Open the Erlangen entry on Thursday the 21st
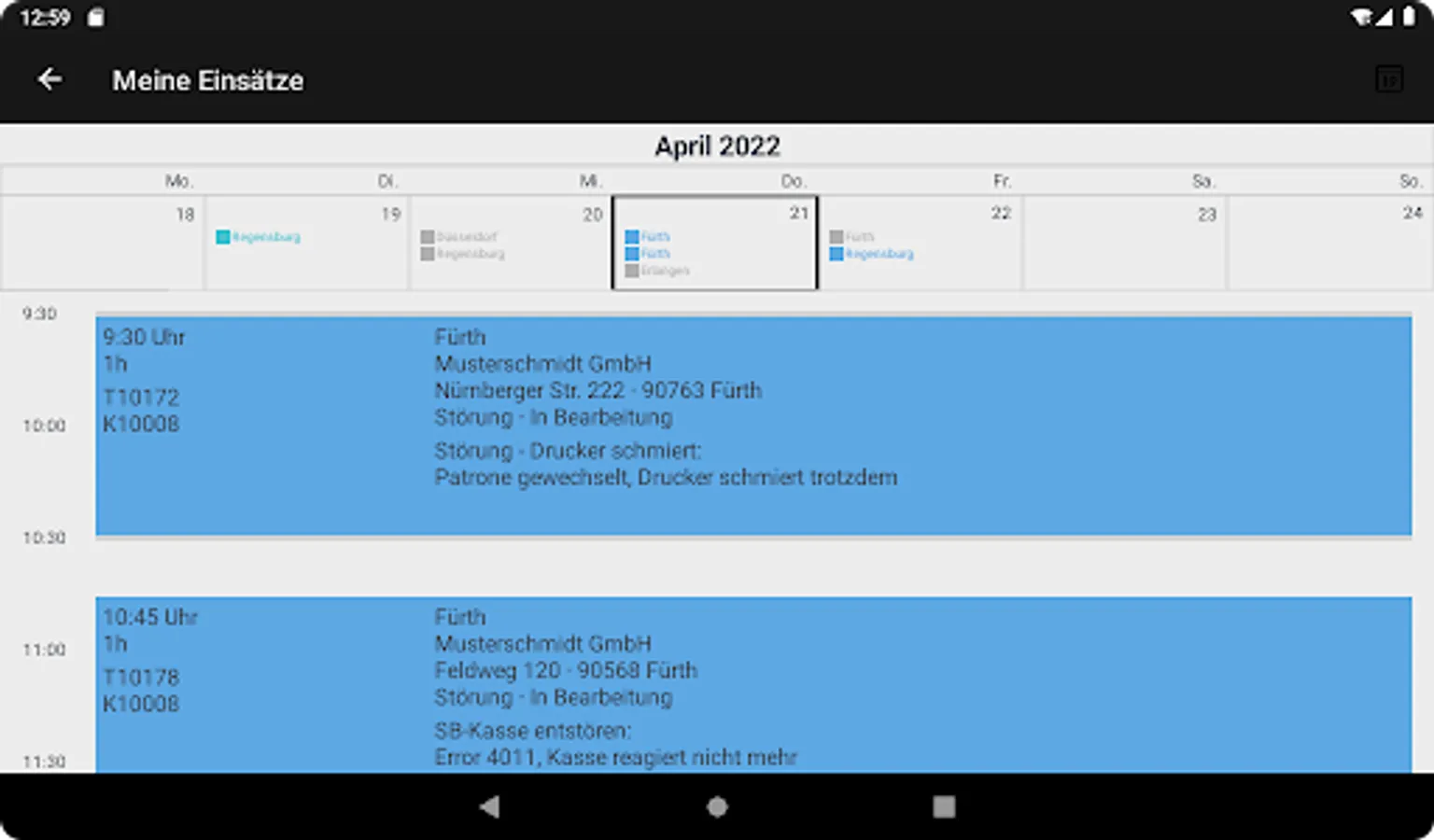 click(x=658, y=271)
